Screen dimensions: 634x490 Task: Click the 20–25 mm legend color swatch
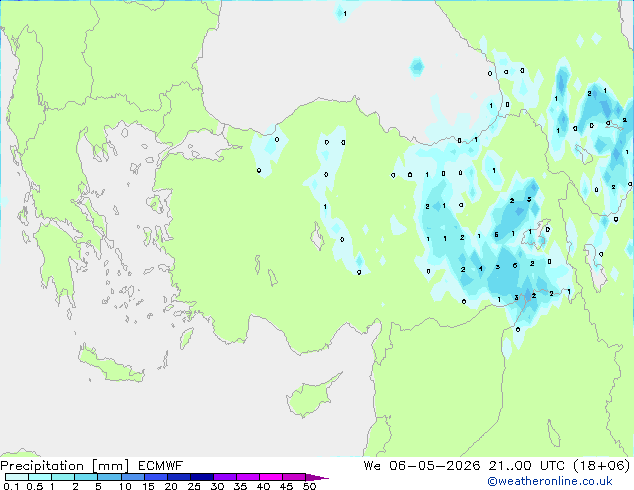[x=178, y=477]
